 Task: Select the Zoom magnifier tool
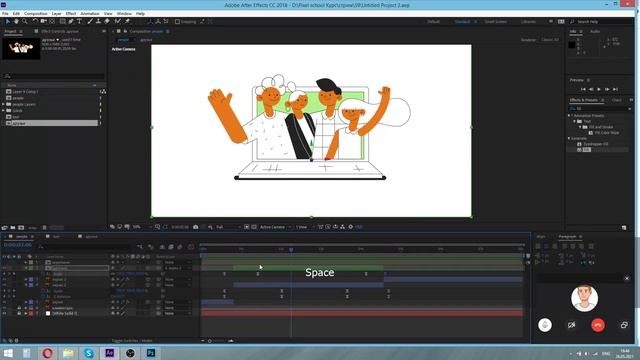coord(24,21)
